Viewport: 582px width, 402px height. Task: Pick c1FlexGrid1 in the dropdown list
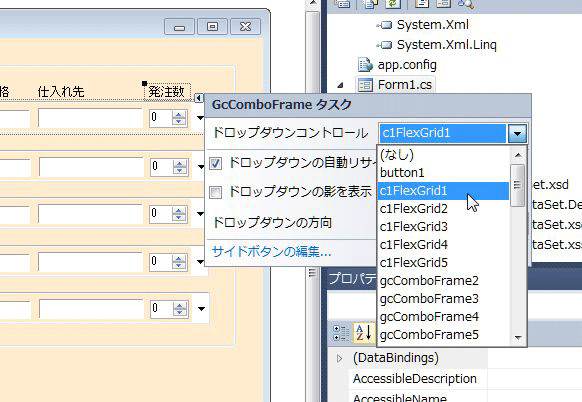pyautogui.click(x=443, y=191)
